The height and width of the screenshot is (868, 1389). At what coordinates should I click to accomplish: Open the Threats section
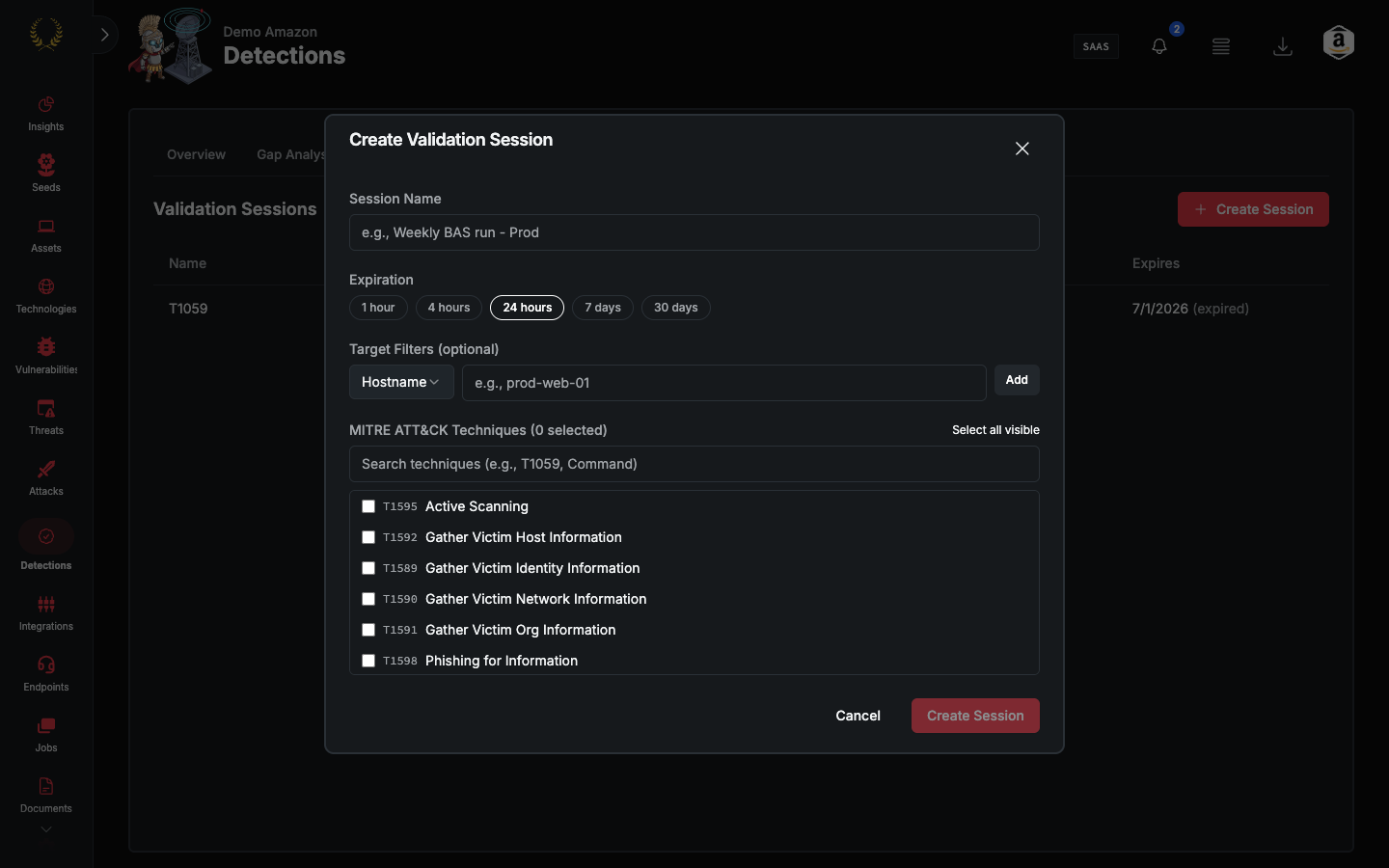point(46,418)
